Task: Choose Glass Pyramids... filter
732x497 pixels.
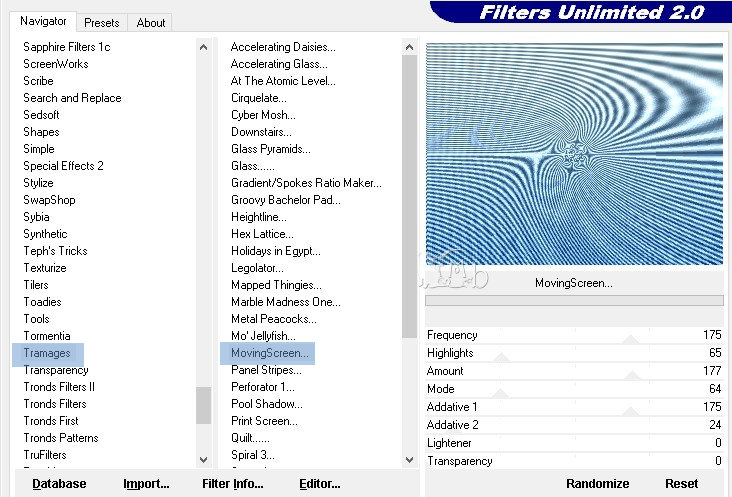Action: tap(271, 149)
